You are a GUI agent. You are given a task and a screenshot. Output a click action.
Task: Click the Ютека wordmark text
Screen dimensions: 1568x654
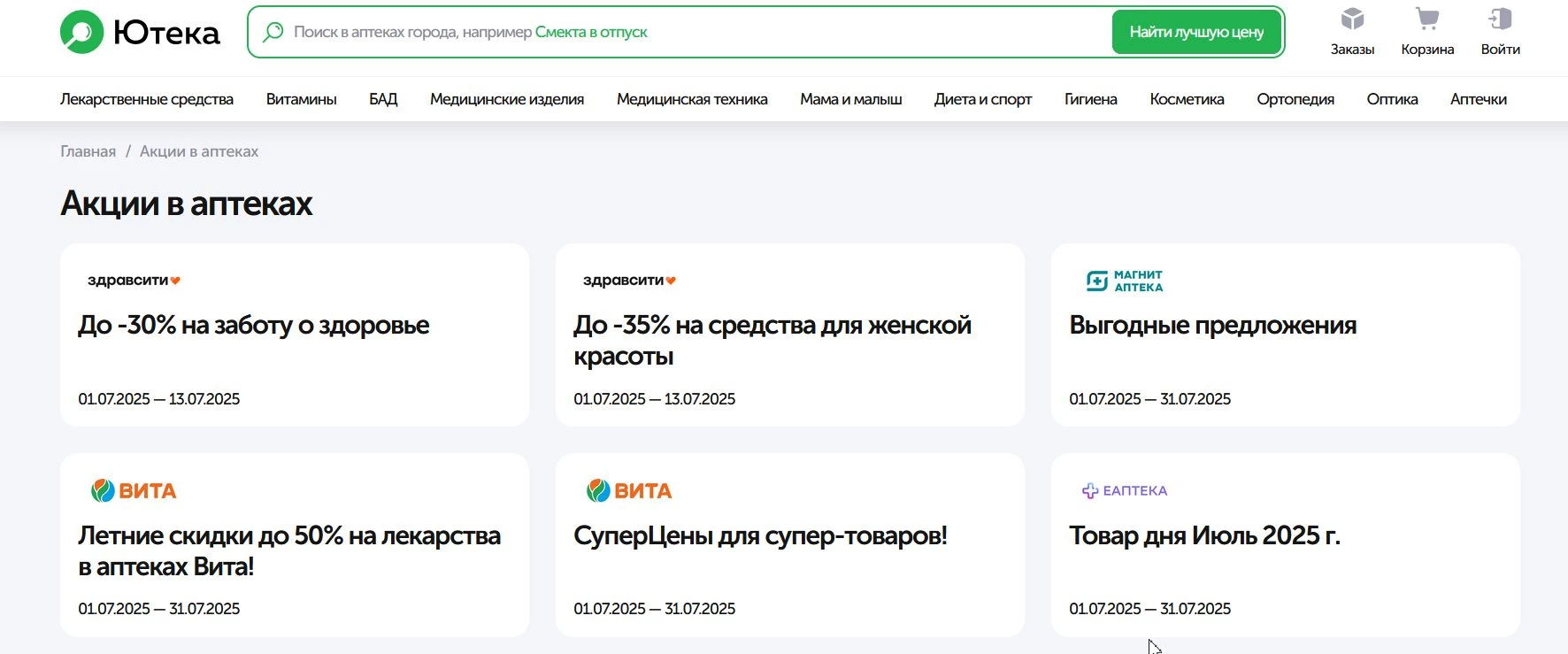(x=166, y=33)
